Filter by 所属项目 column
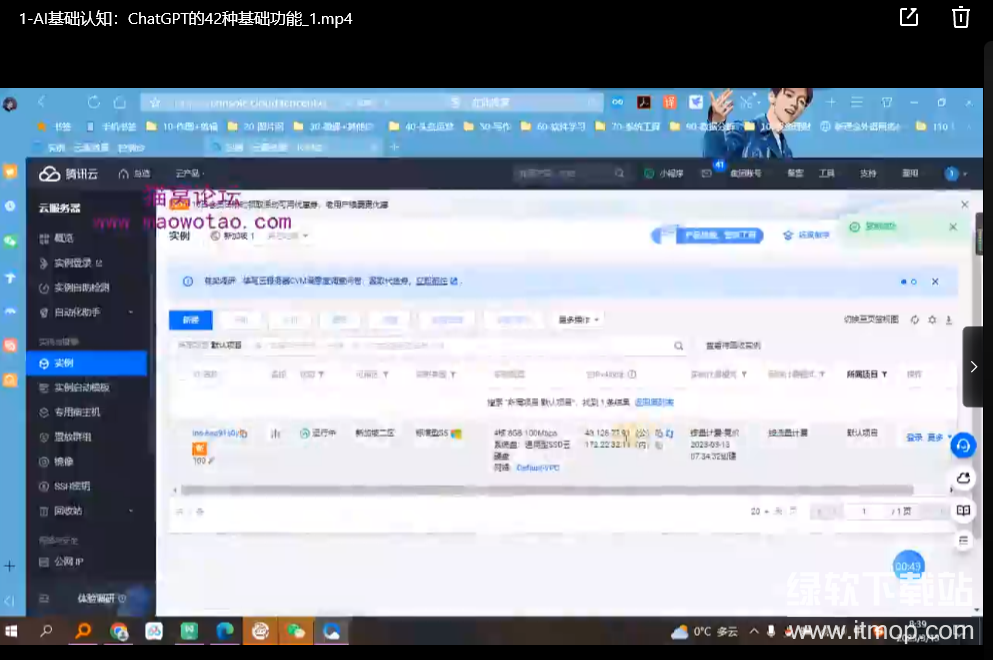This screenshot has height=660, width=993. (884, 374)
